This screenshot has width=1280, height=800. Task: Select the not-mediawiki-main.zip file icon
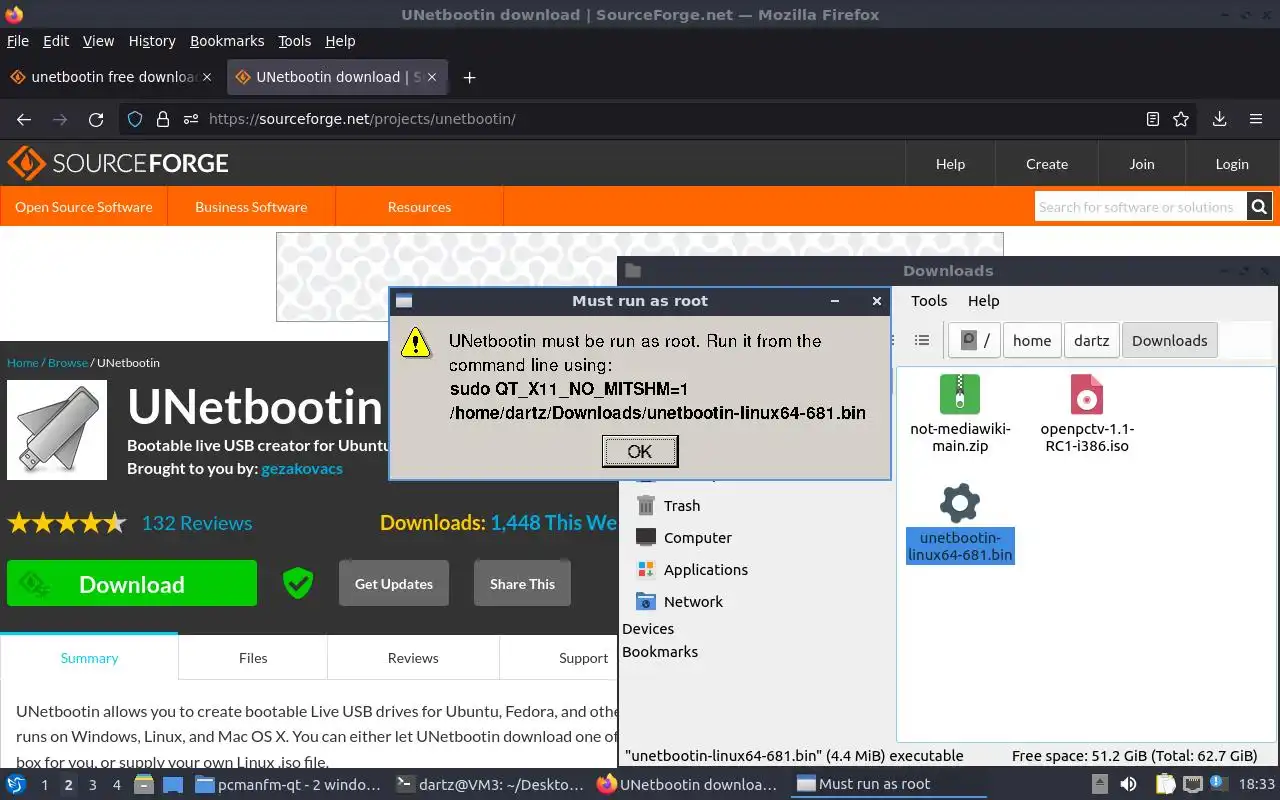point(960,394)
